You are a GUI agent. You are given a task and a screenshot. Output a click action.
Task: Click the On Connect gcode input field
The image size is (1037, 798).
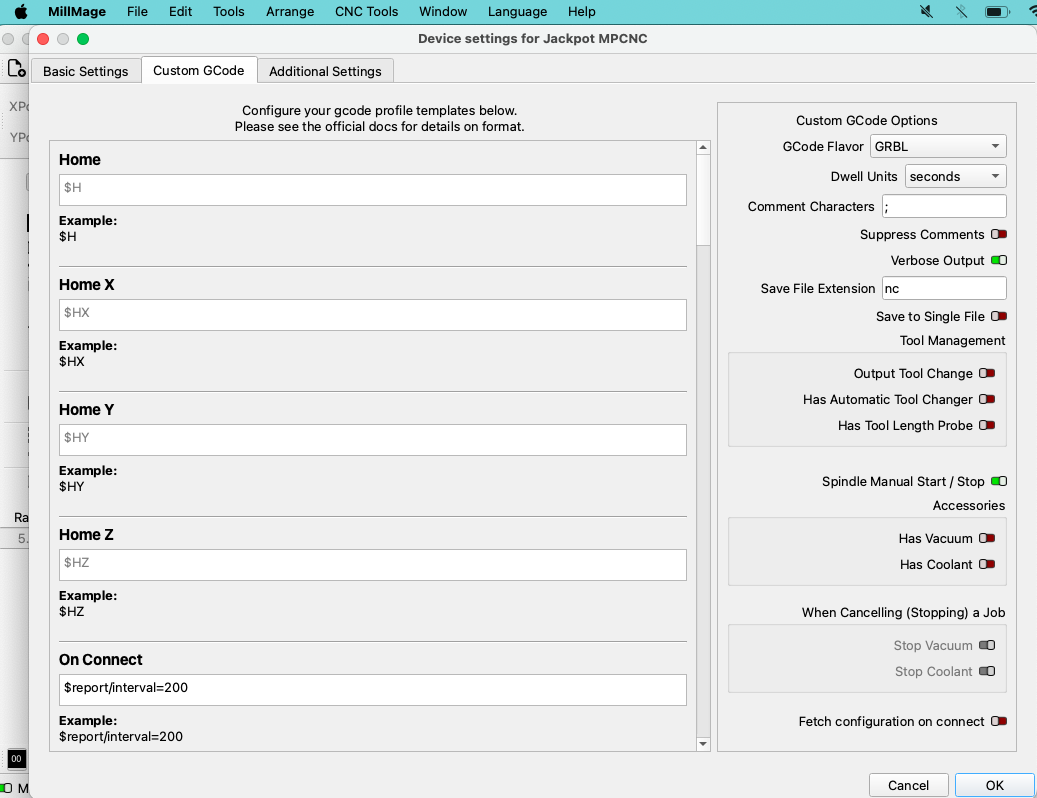tap(372, 688)
